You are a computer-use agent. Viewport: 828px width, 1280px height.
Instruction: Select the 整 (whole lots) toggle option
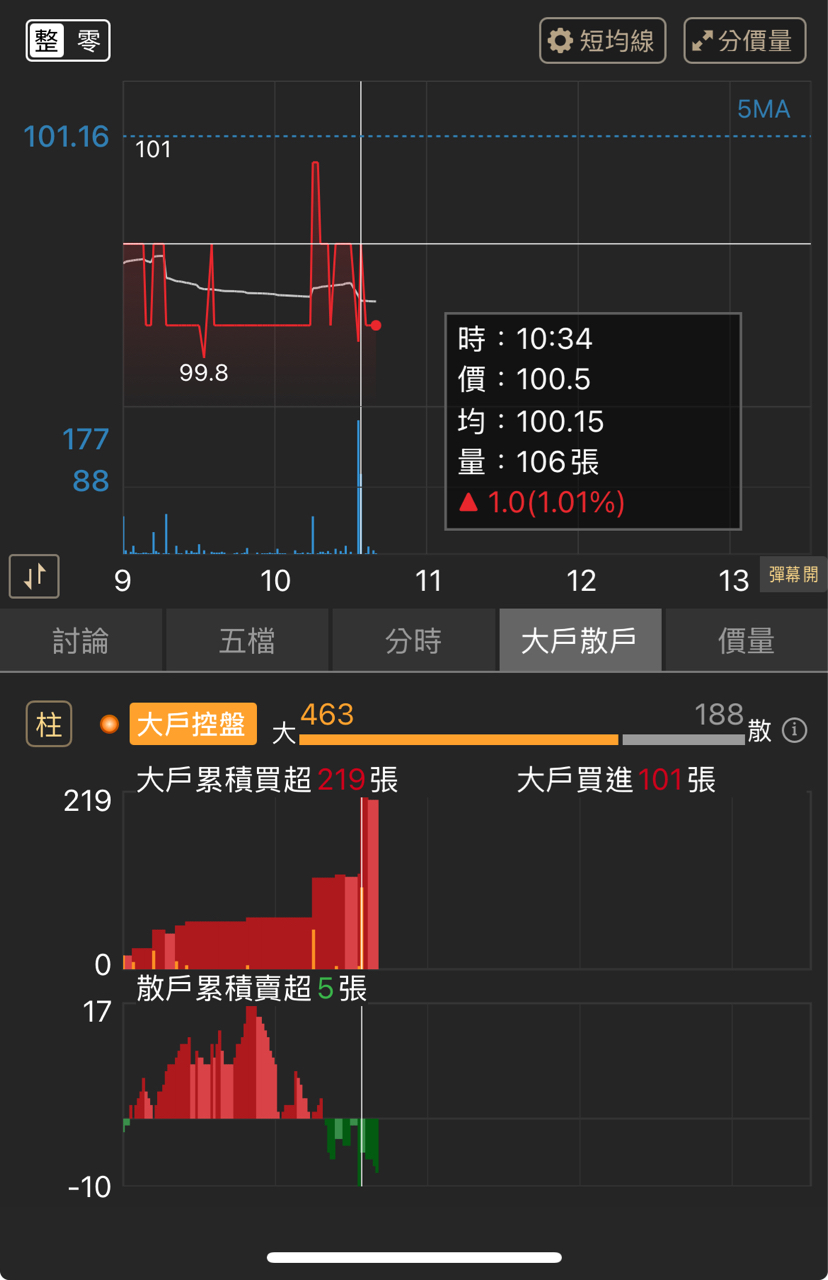(47, 41)
